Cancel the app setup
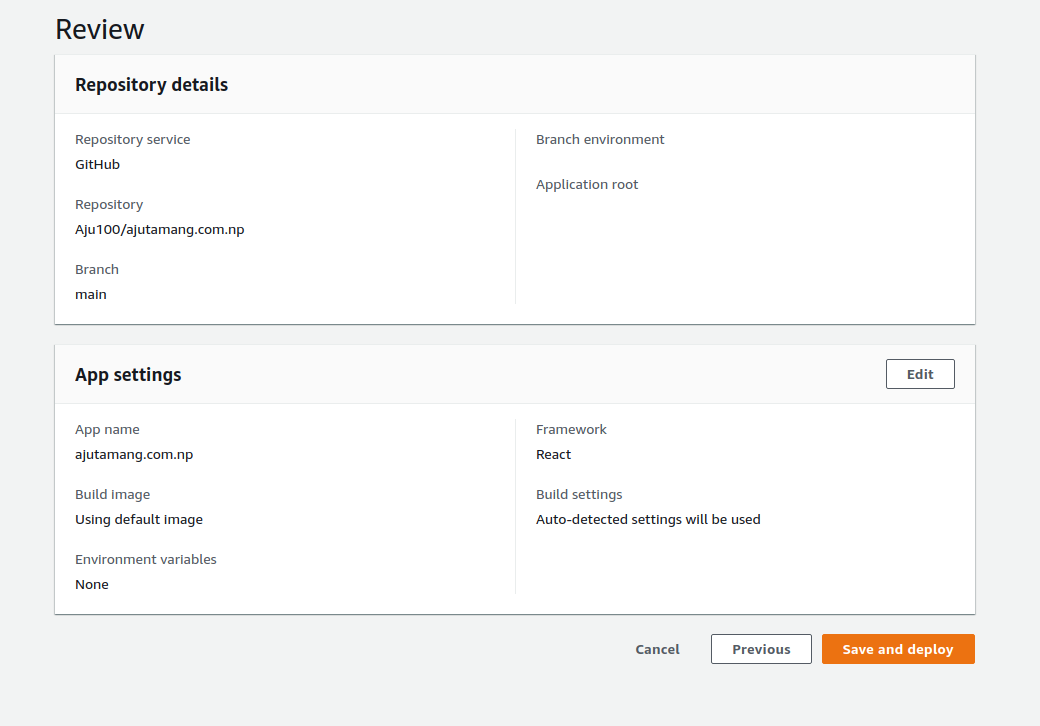The image size is (1040, 726). (x=657, y=649)
